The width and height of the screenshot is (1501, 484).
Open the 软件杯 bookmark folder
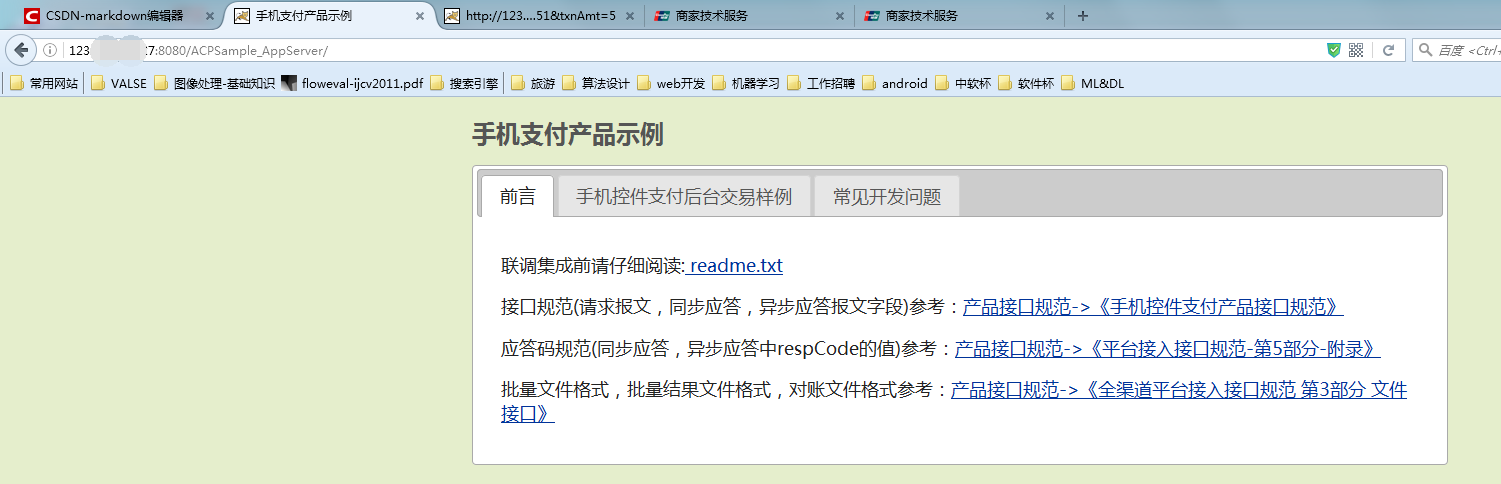pyautogui.click(x=1026, y=84)
